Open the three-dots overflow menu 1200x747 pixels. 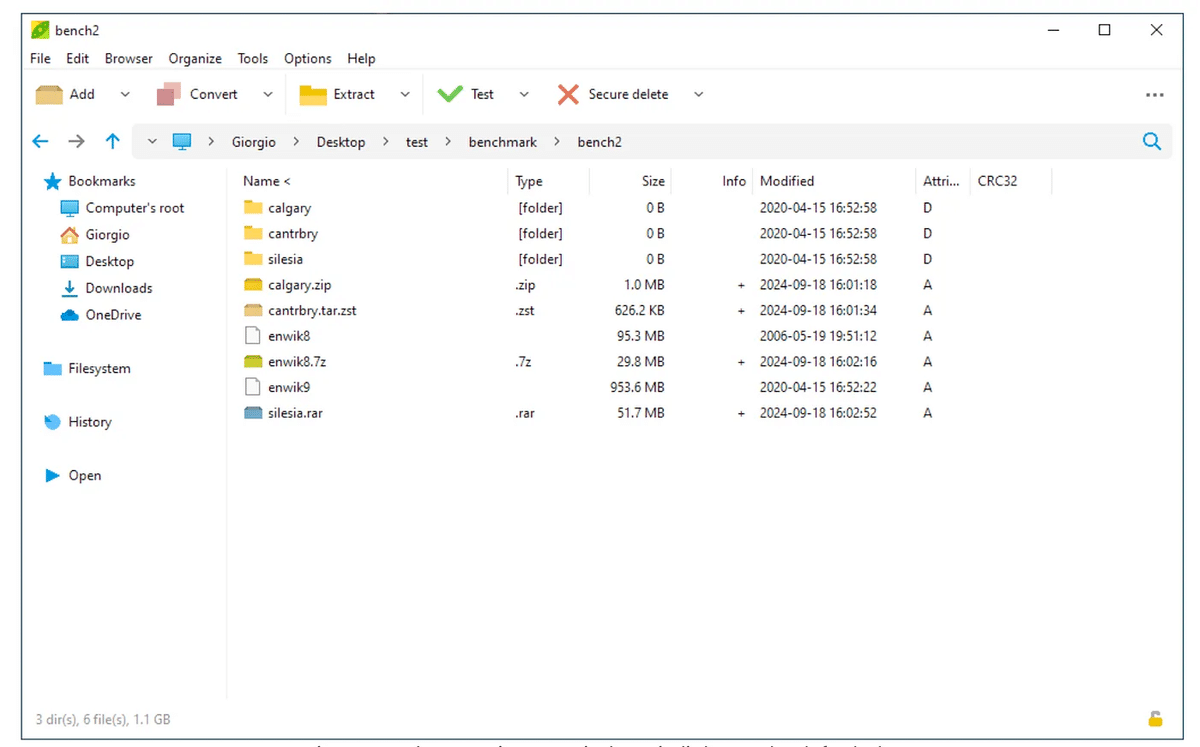[x=1154, y=95]
